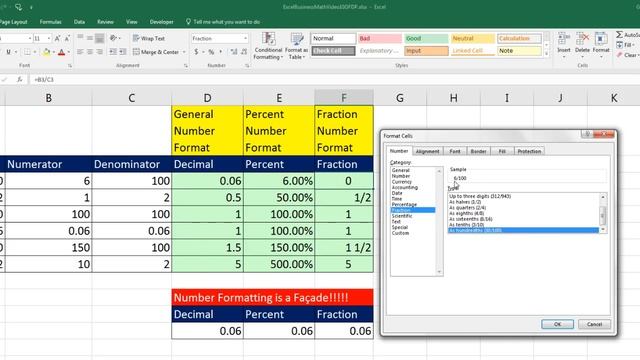Click the Increase Font Size icon

point(57,38)
